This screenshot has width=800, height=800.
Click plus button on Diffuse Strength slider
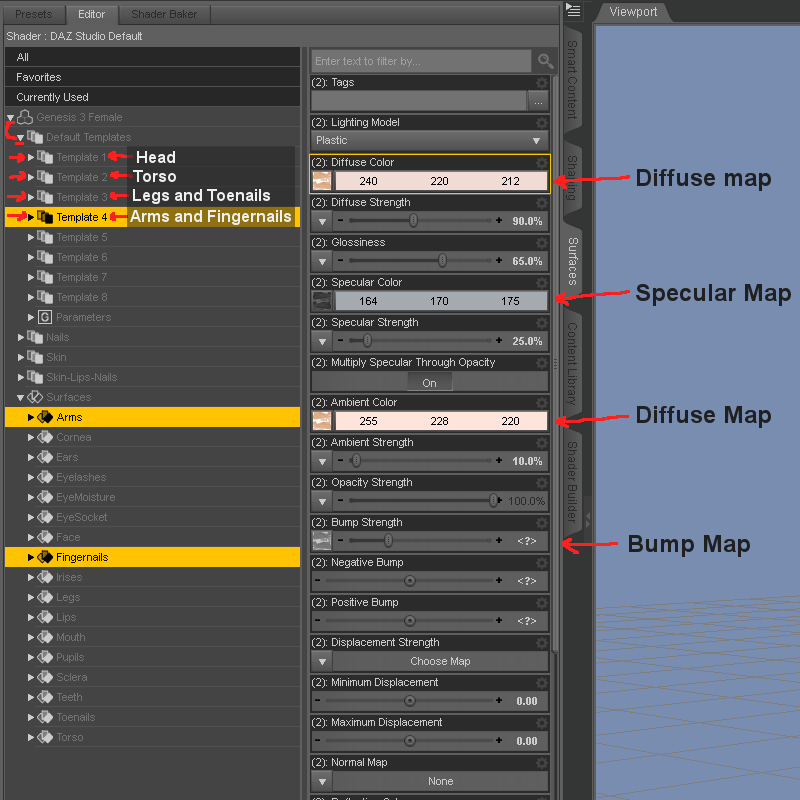[x=499, y=220]
